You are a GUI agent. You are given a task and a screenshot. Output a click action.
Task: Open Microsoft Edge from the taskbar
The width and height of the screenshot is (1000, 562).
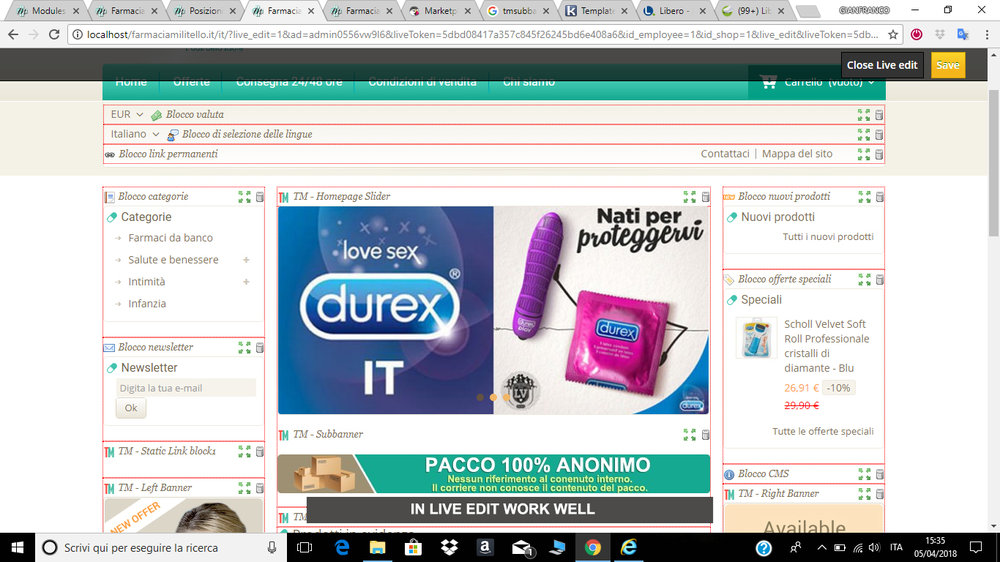pyautogui.click(x=342, y=547)
